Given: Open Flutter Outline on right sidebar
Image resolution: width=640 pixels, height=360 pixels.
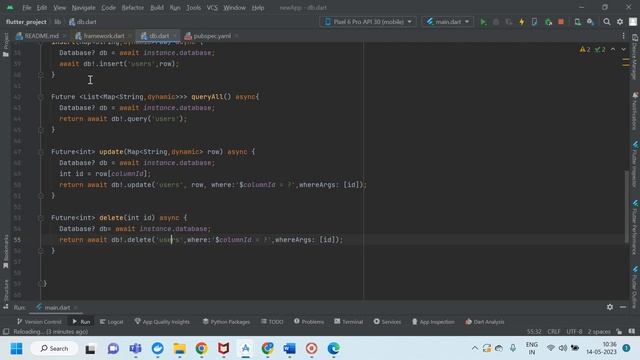Looking at the screenshot, I should [635, 287].
